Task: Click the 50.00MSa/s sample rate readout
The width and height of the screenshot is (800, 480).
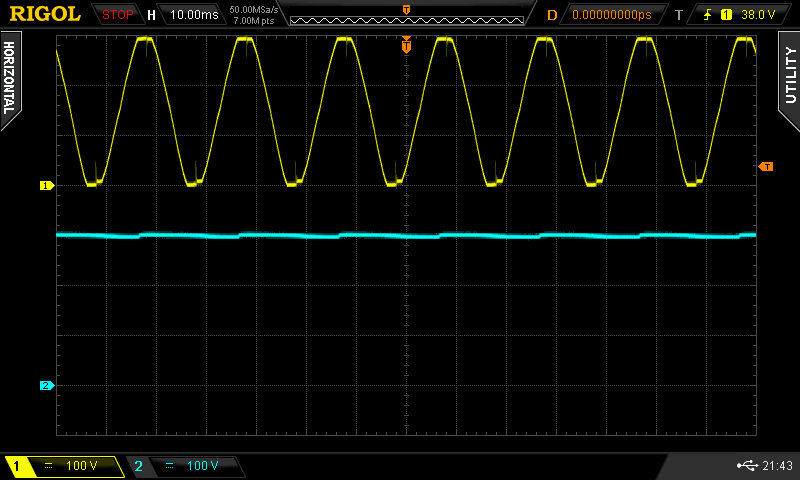Action: coord(254,10)
